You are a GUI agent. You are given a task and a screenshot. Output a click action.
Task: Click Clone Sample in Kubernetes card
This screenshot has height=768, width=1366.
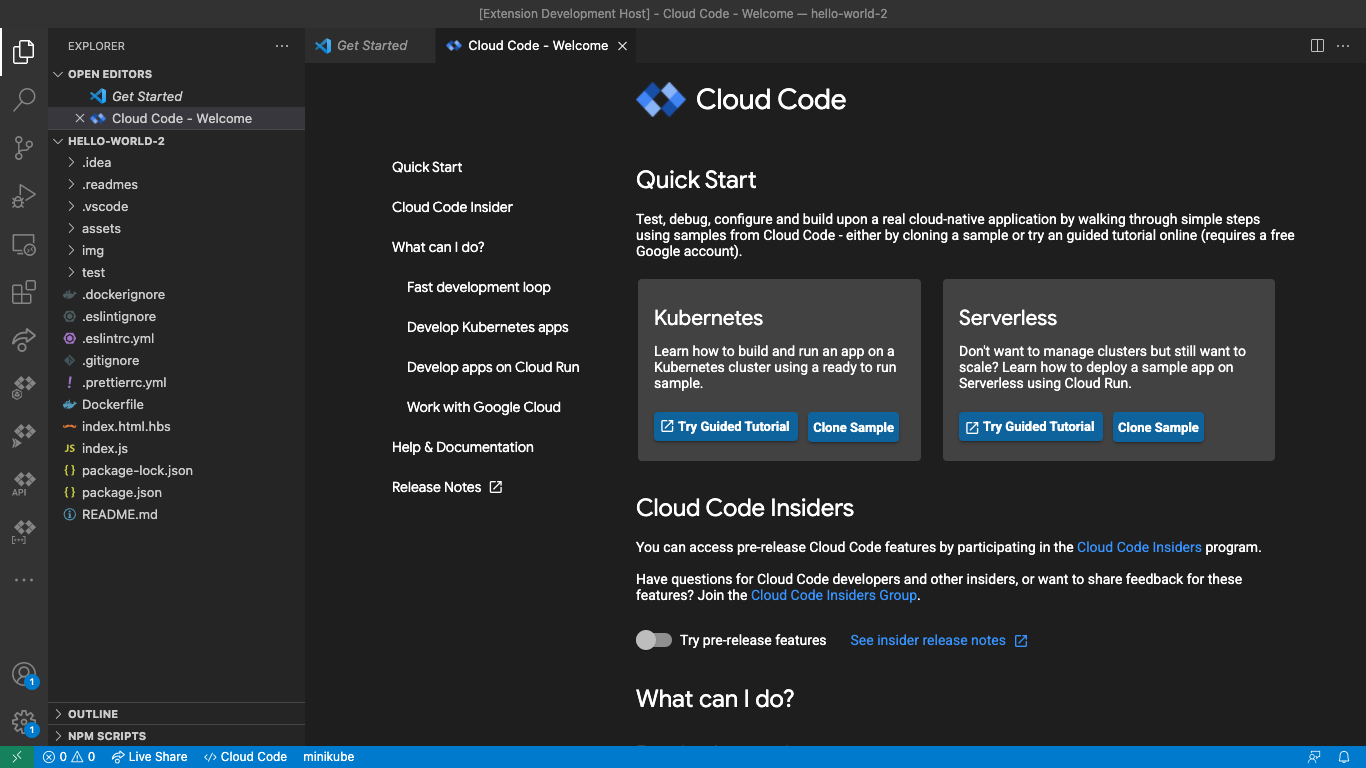(x=854, y=427)
